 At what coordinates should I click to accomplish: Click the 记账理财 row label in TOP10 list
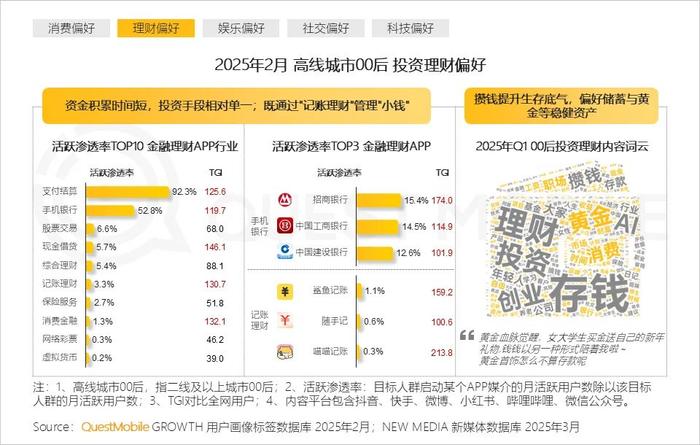60,283
